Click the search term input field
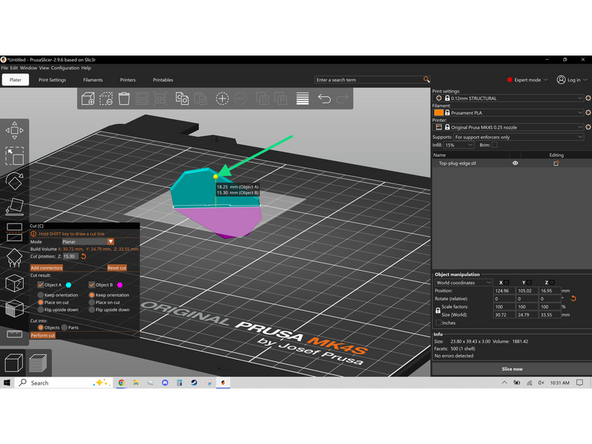 [x=368, y=80]
